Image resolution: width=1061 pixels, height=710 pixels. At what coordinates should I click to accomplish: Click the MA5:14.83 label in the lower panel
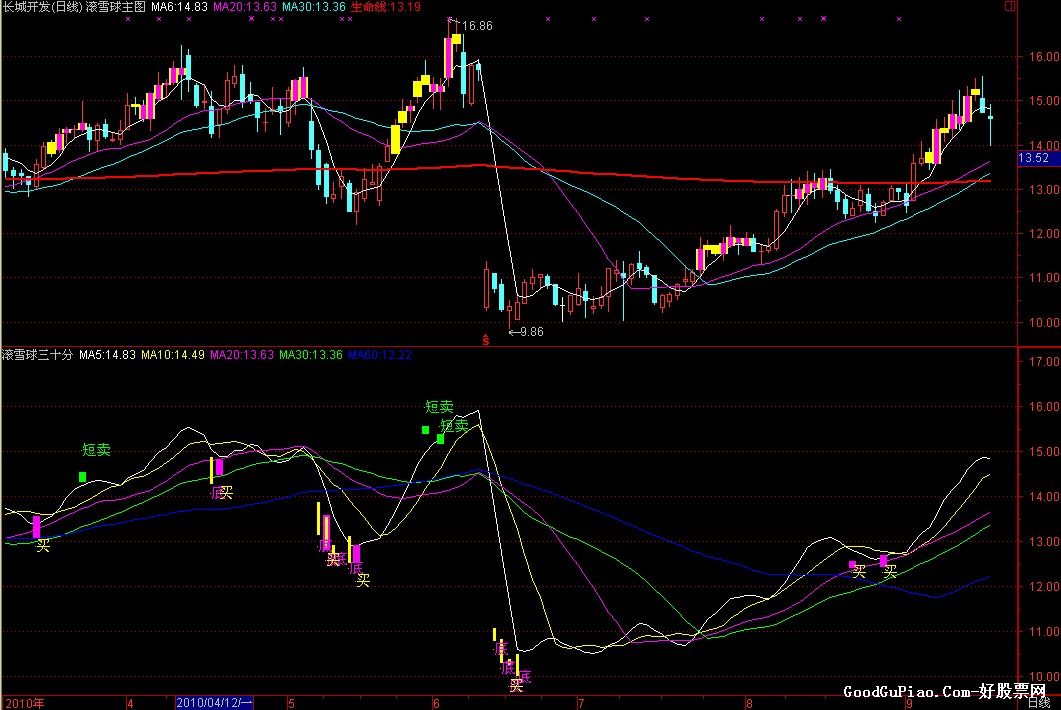(107, 355)
